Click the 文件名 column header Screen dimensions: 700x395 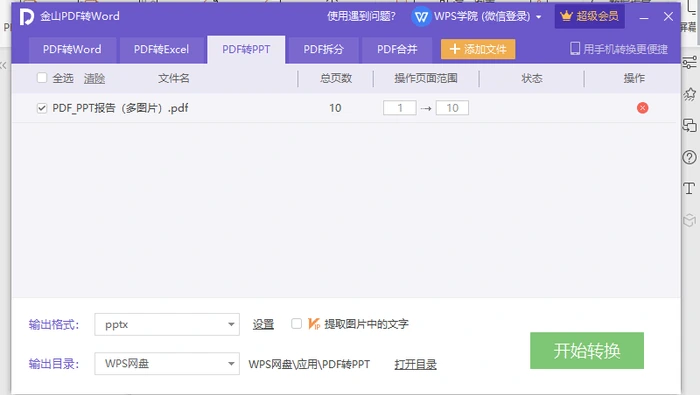174,79
